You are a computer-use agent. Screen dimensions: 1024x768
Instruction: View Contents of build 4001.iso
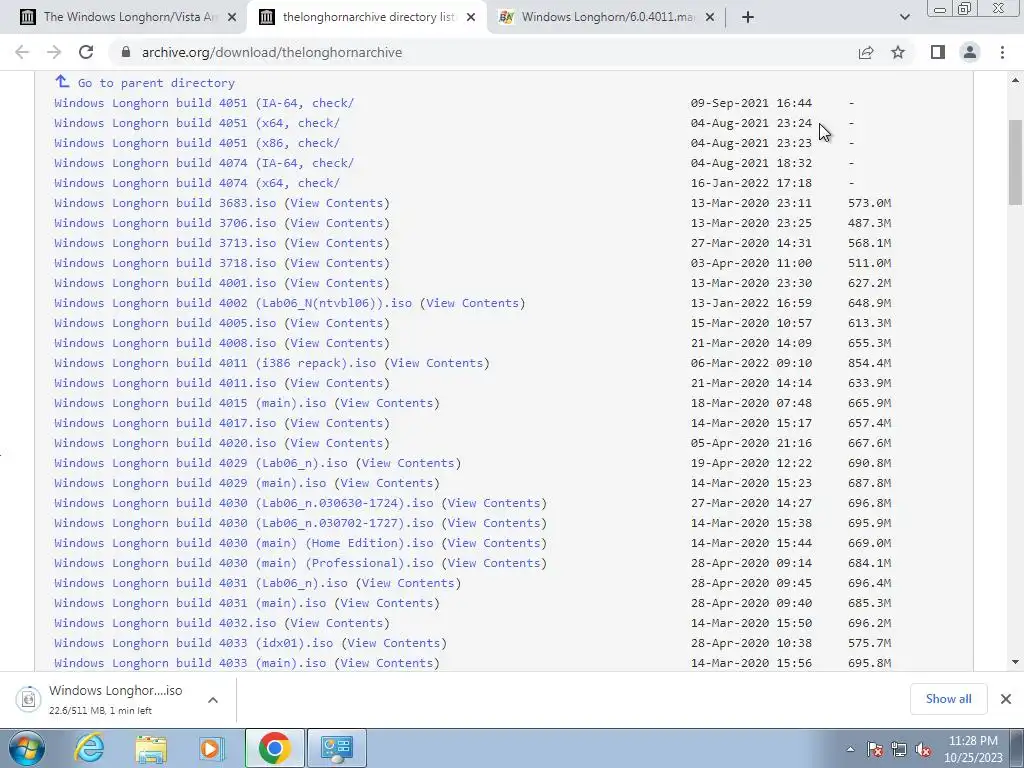point(336,283)
